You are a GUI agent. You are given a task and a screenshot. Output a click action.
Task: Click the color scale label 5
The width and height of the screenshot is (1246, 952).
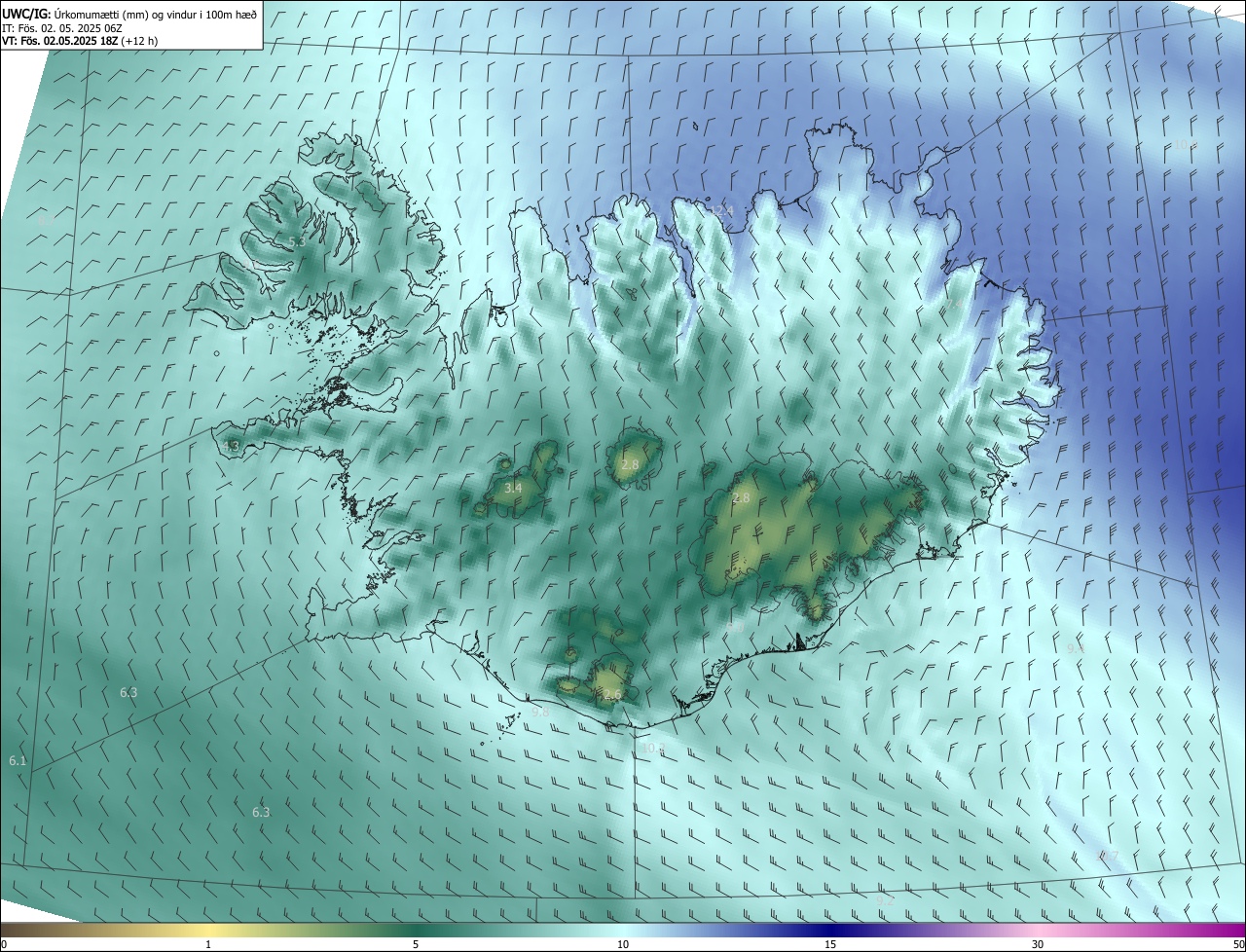coord(416,944)
